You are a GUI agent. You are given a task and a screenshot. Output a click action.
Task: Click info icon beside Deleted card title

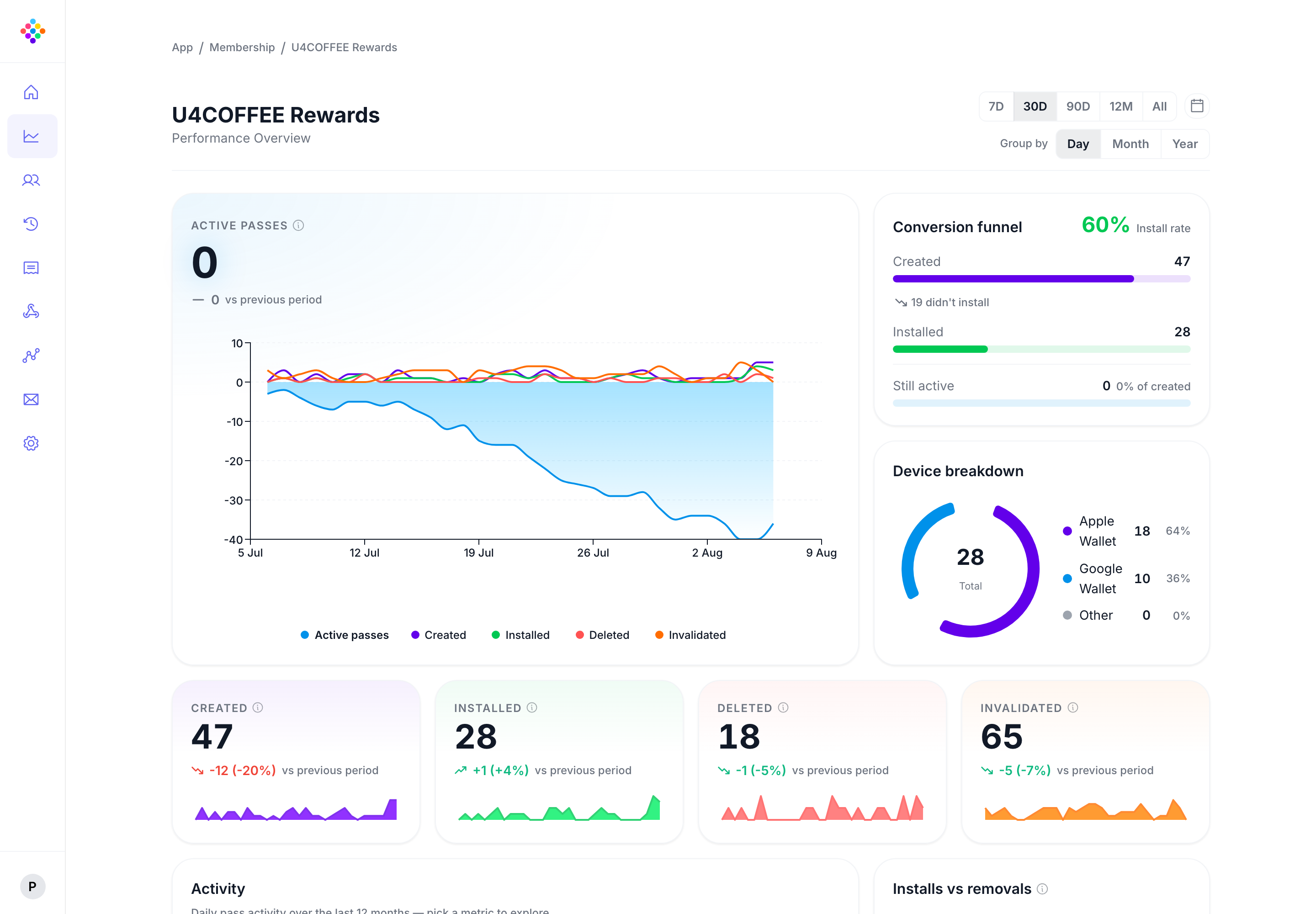coord(783,707)
